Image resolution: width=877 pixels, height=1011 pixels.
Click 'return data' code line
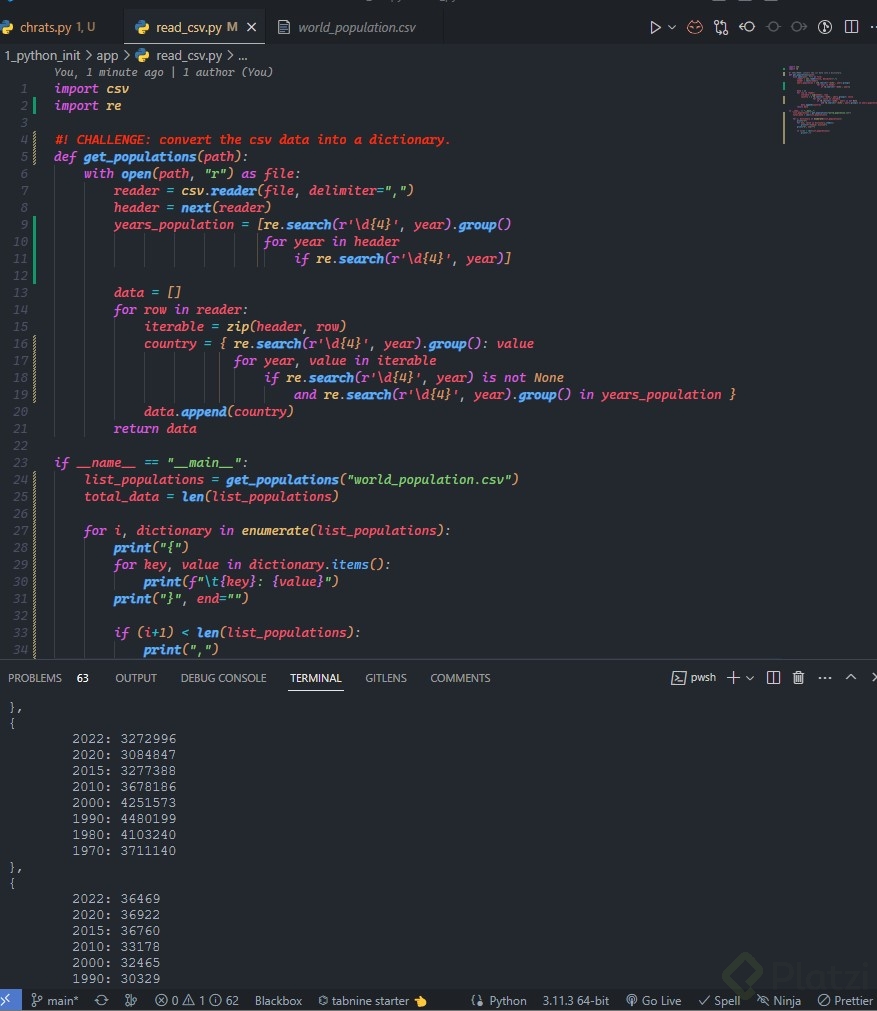pyautogui.click(x=155, y=429)
